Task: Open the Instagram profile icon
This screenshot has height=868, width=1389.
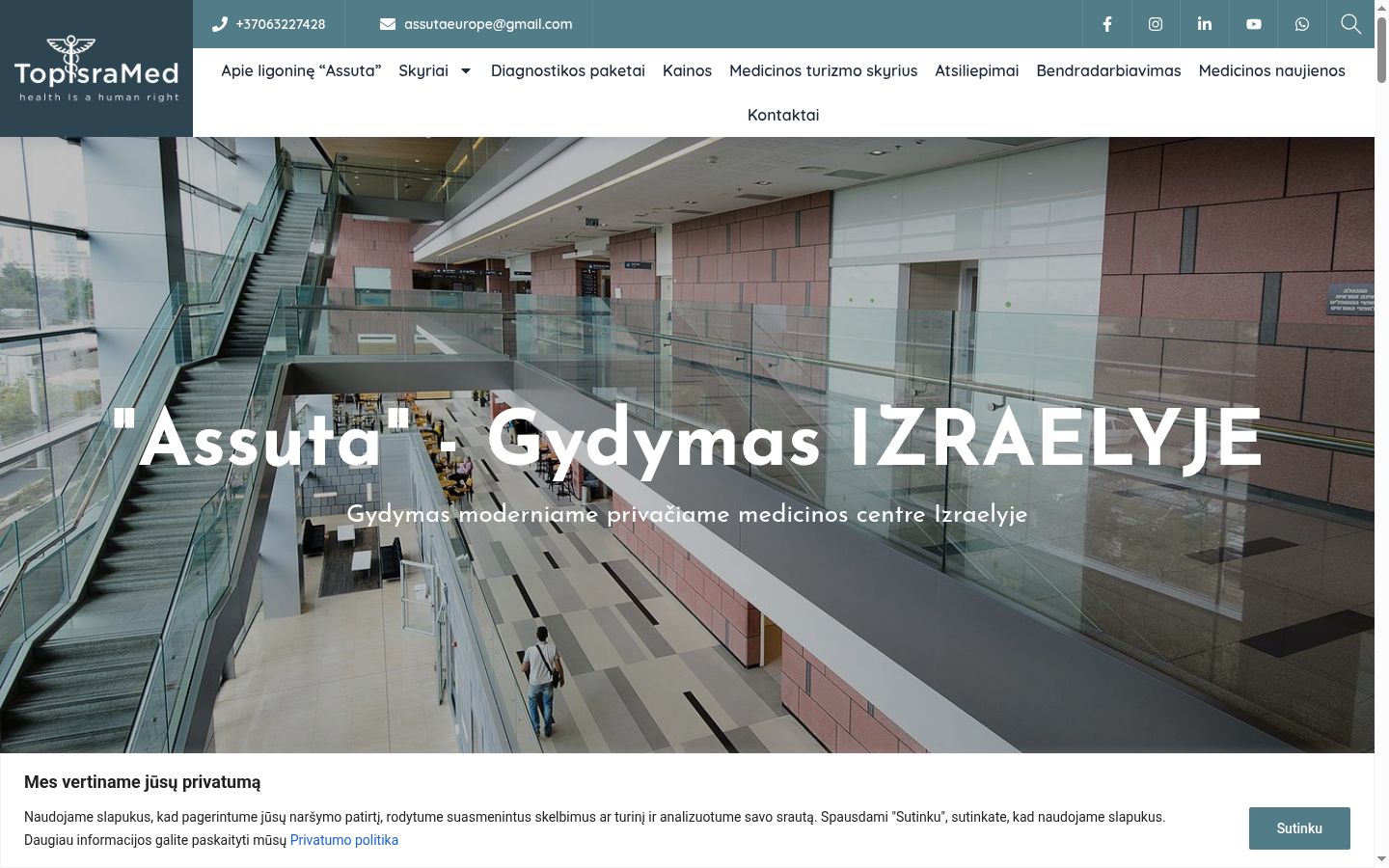Action: click(1156, 24)
